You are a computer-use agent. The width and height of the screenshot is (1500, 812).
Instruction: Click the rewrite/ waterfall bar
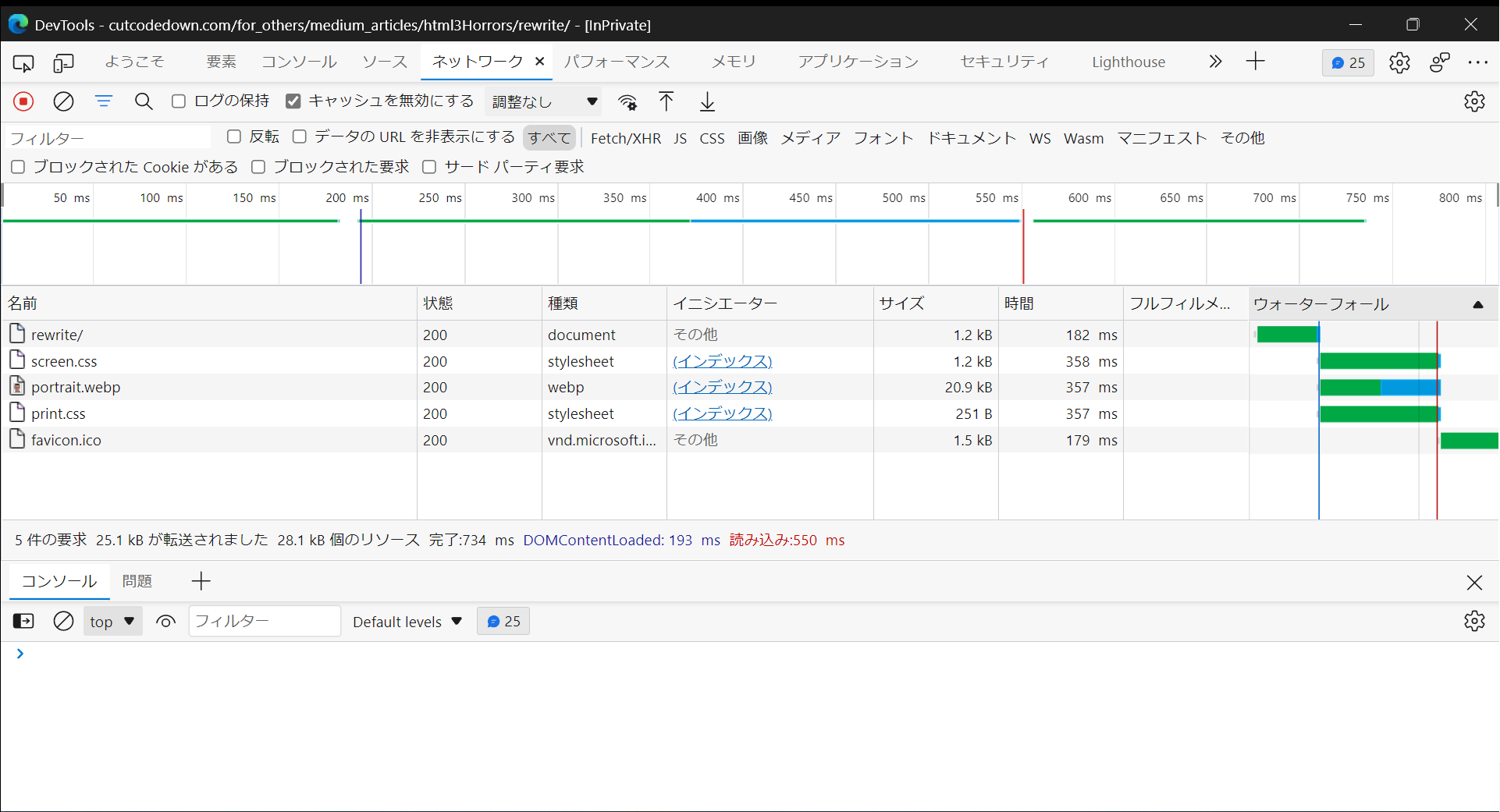point(1288,335)
